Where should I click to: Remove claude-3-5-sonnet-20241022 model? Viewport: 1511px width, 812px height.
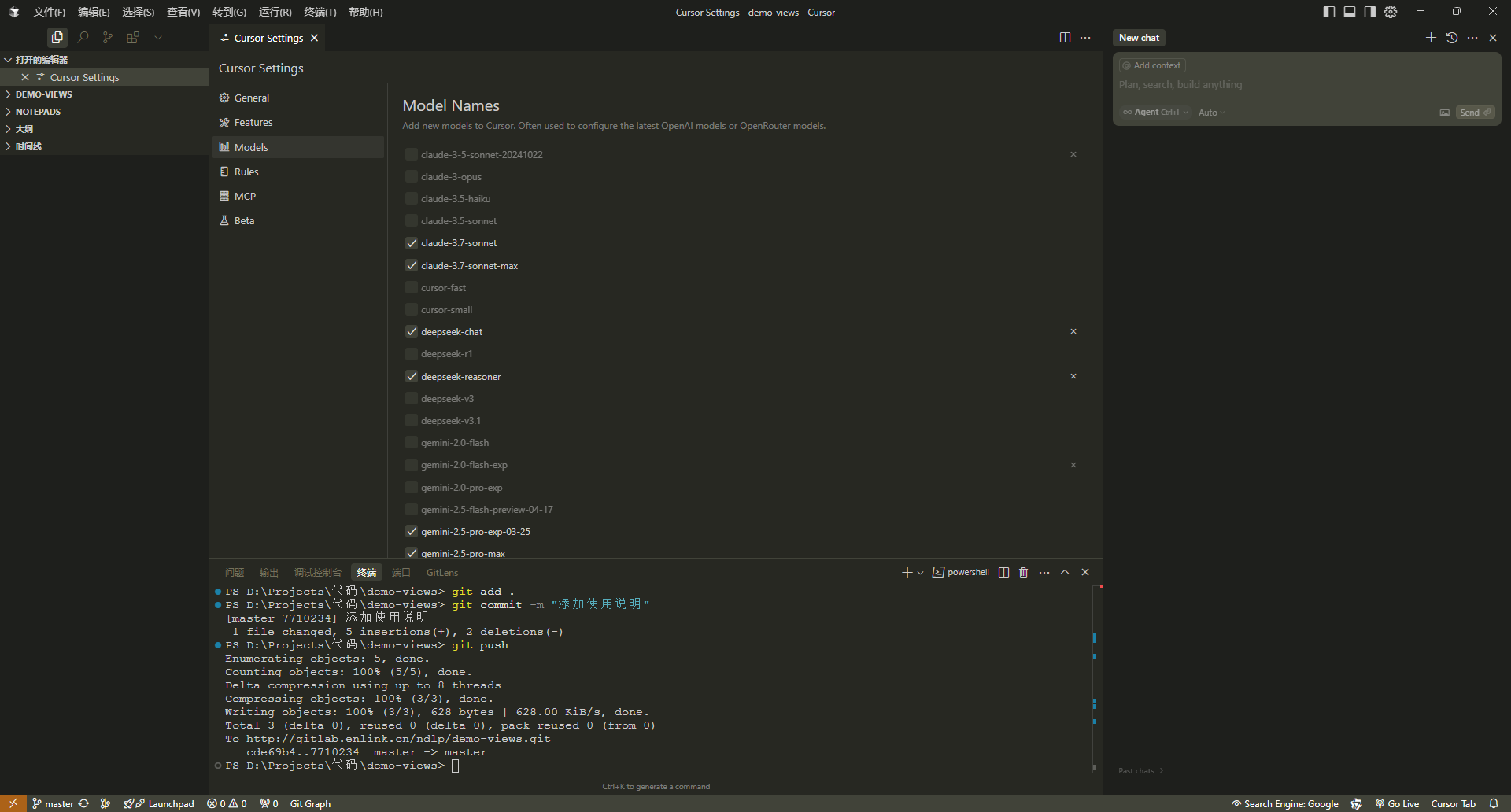click(1073, 154)
